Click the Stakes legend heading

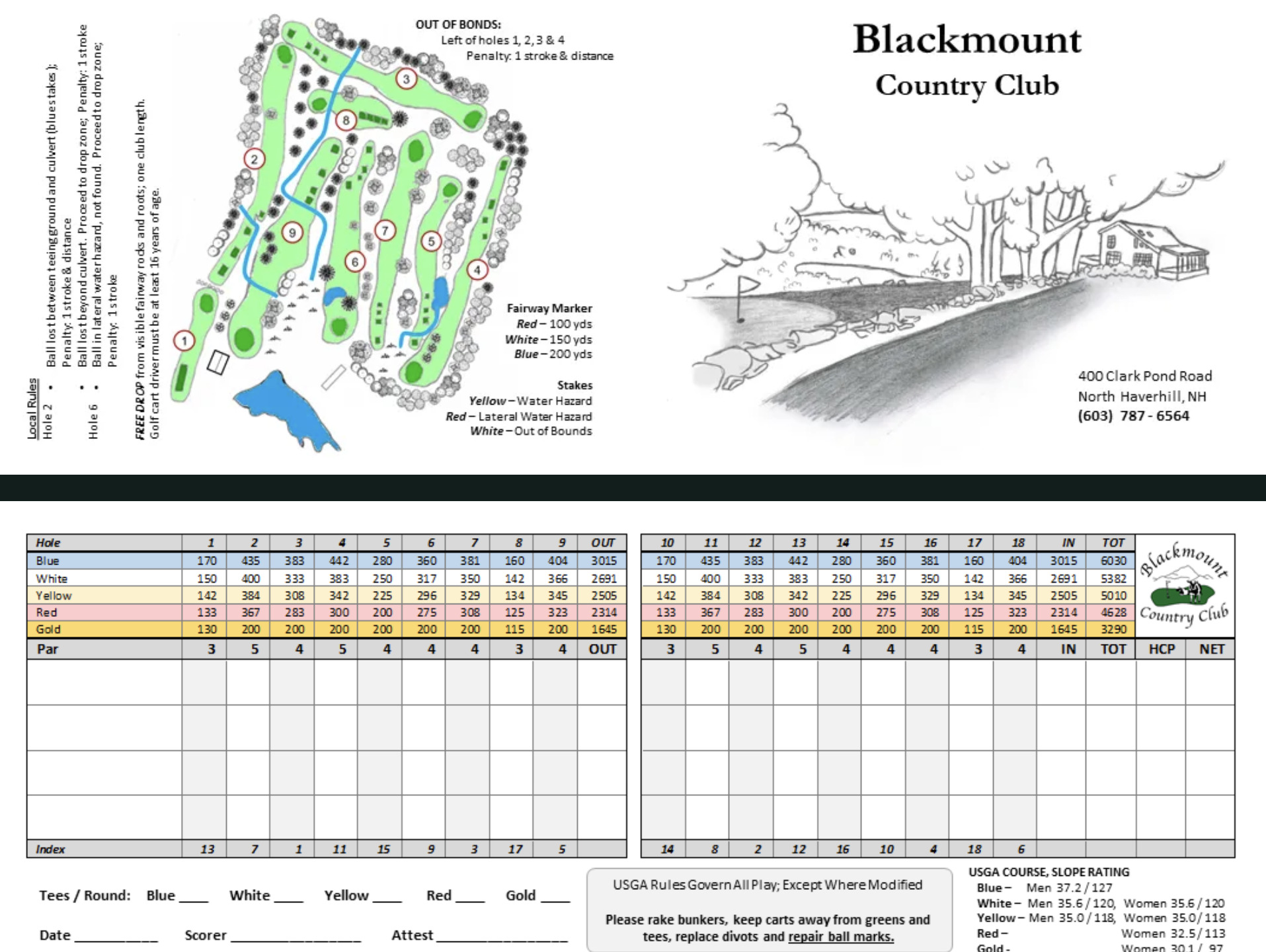click(574, 385)
